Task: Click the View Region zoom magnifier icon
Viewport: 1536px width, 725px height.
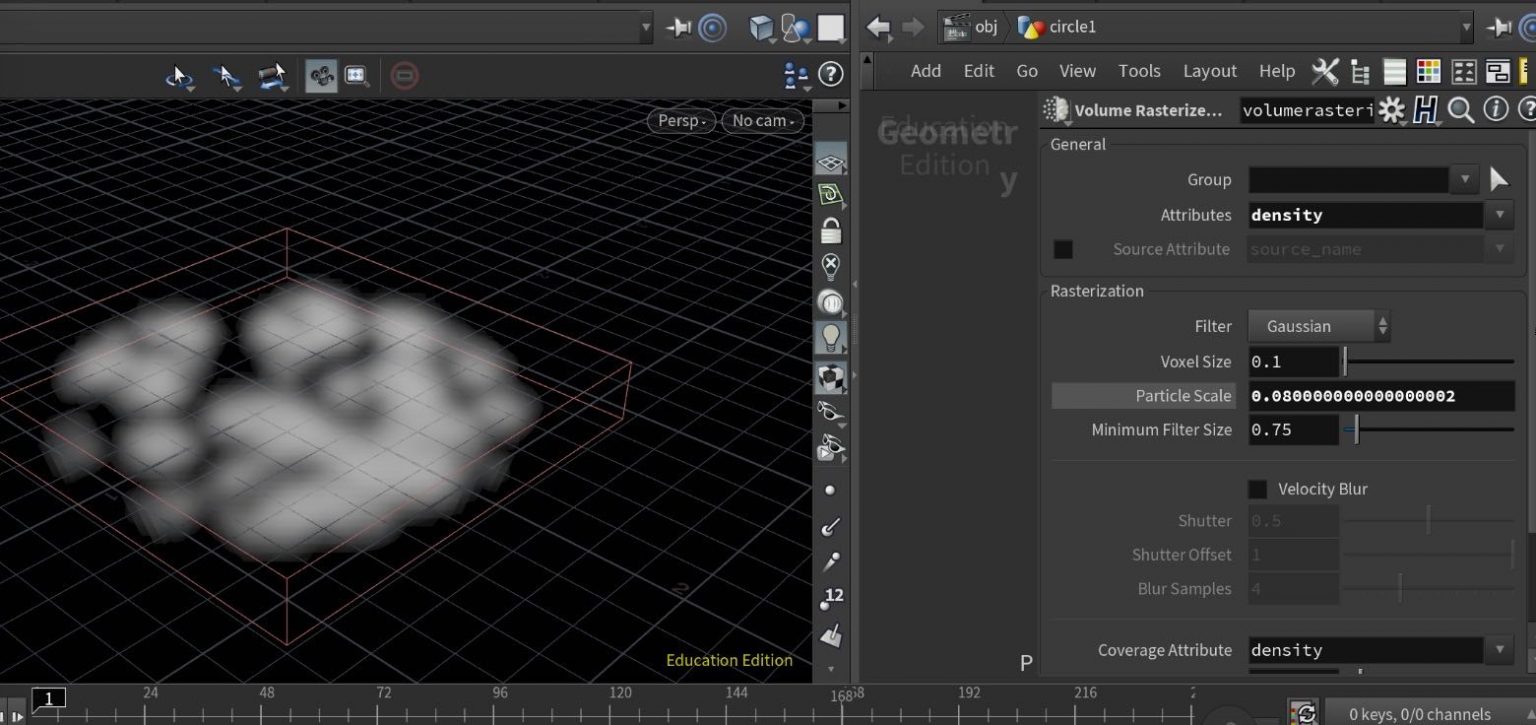Action: 356,74
